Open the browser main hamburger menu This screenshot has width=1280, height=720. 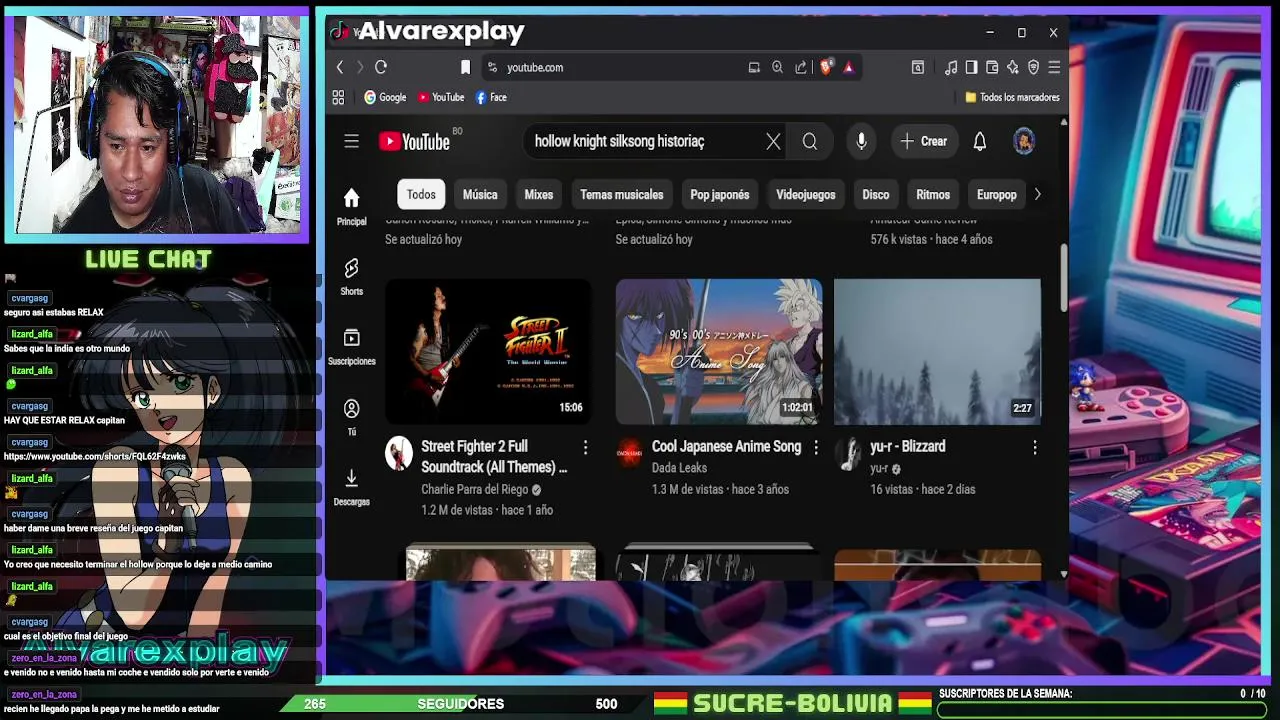coord(1054,67)
